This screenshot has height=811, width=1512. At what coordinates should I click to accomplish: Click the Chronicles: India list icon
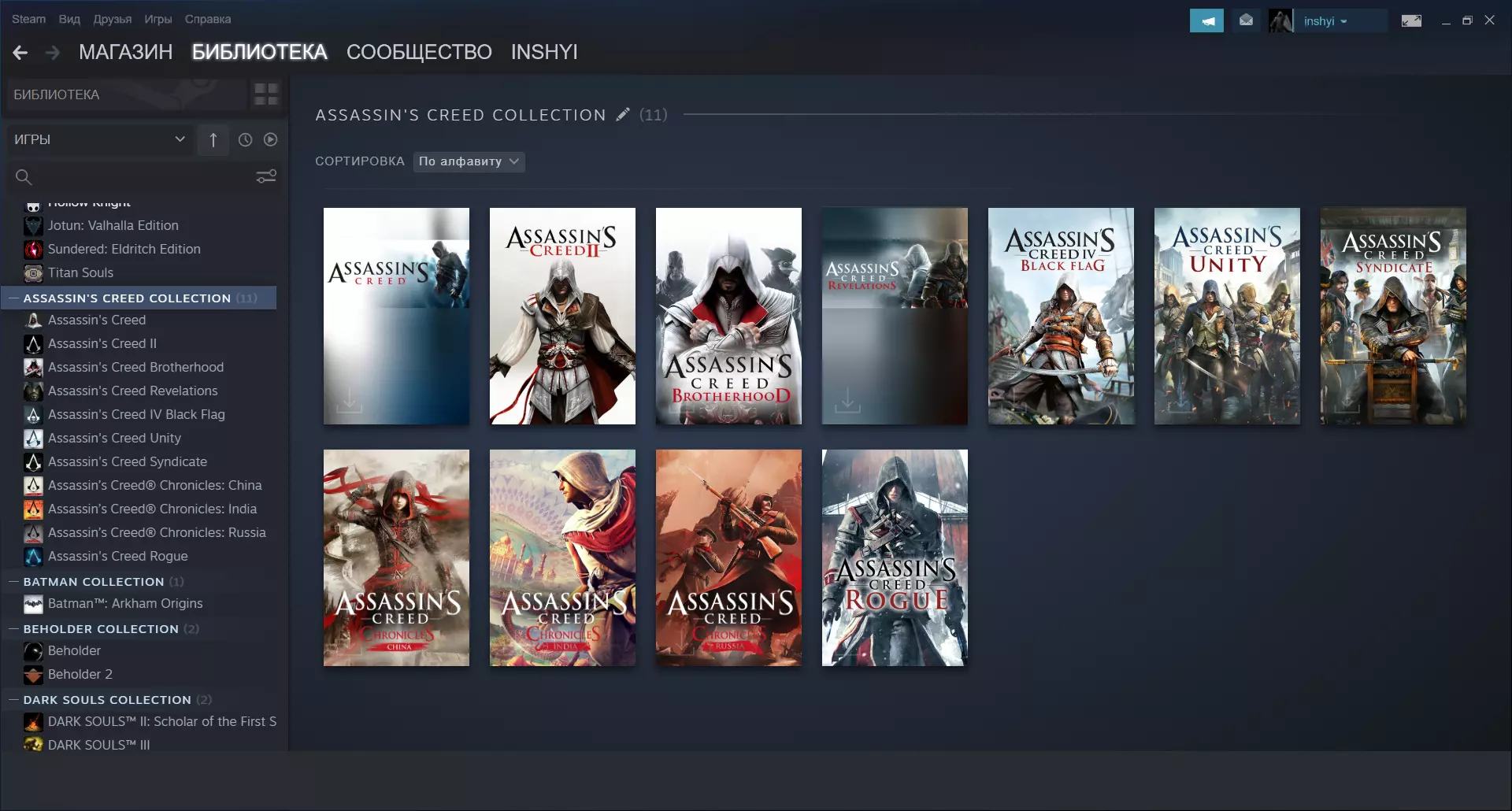(x=33, y=509)
